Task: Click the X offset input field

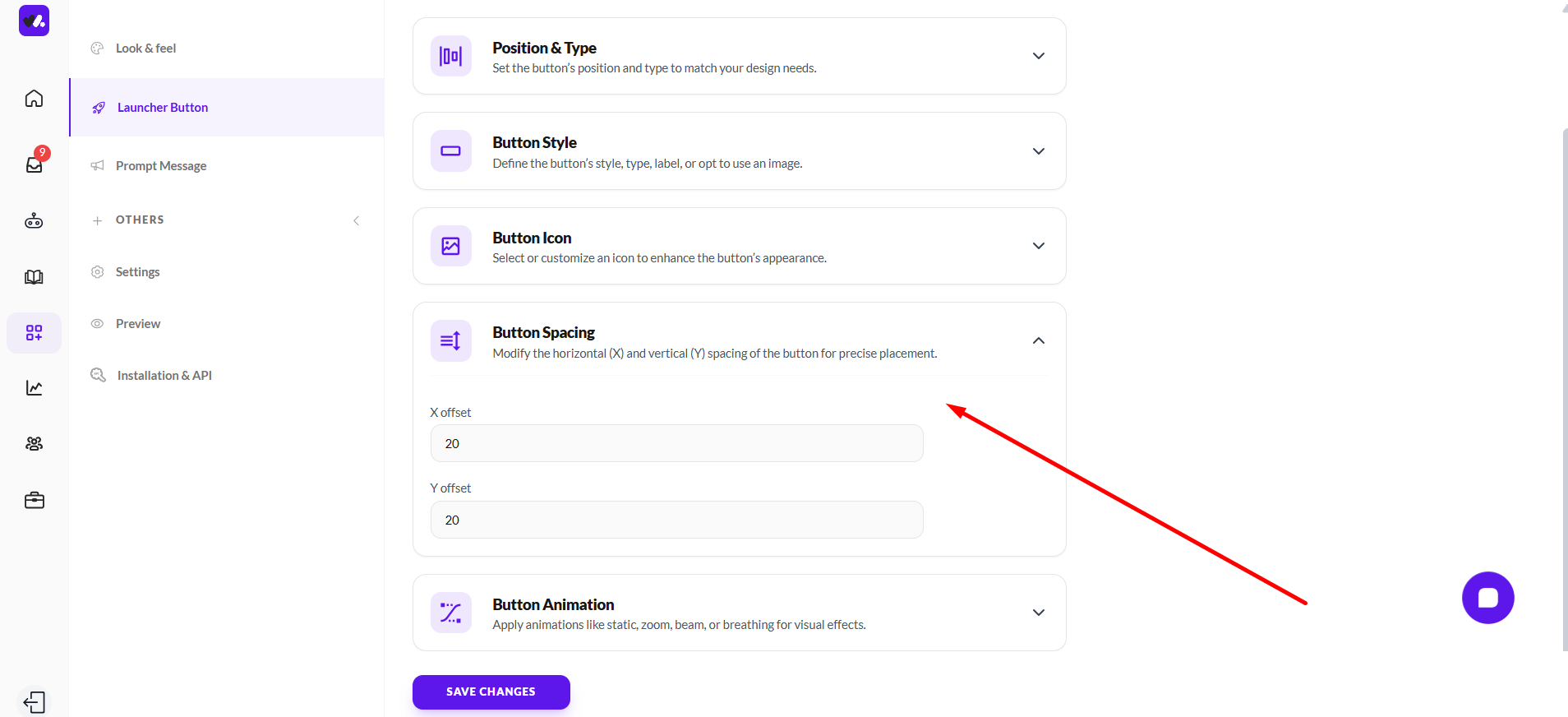Action: pos(676,443)
